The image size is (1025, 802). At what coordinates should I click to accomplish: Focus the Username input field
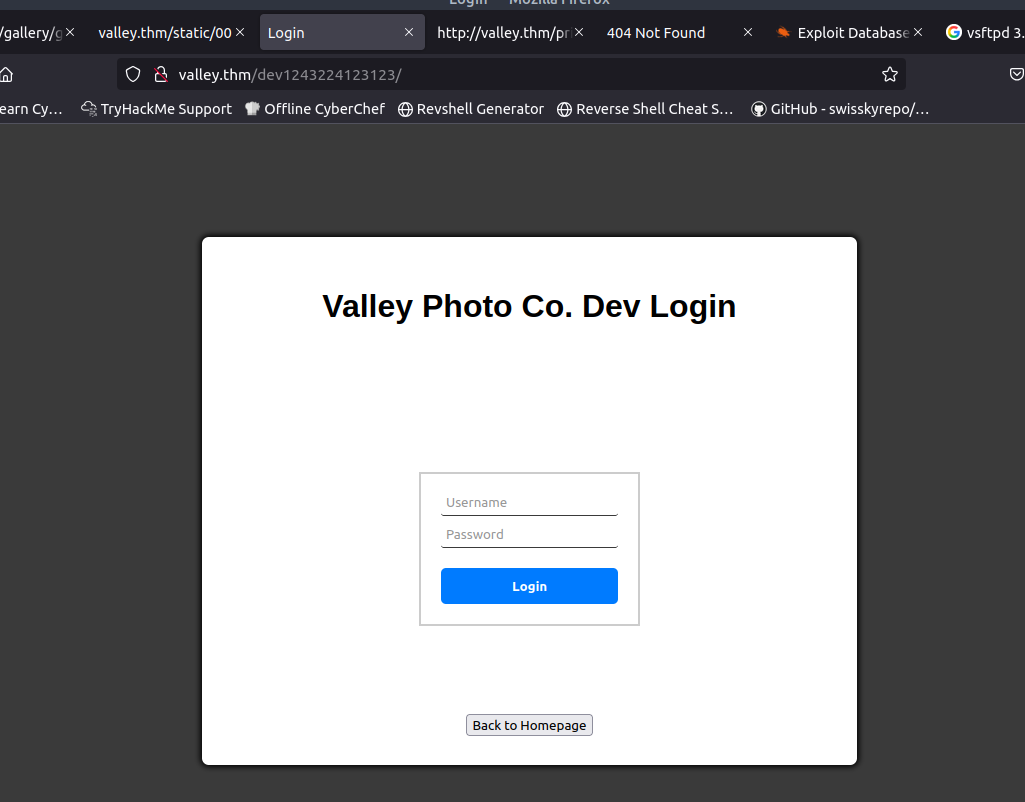point(529,503)
